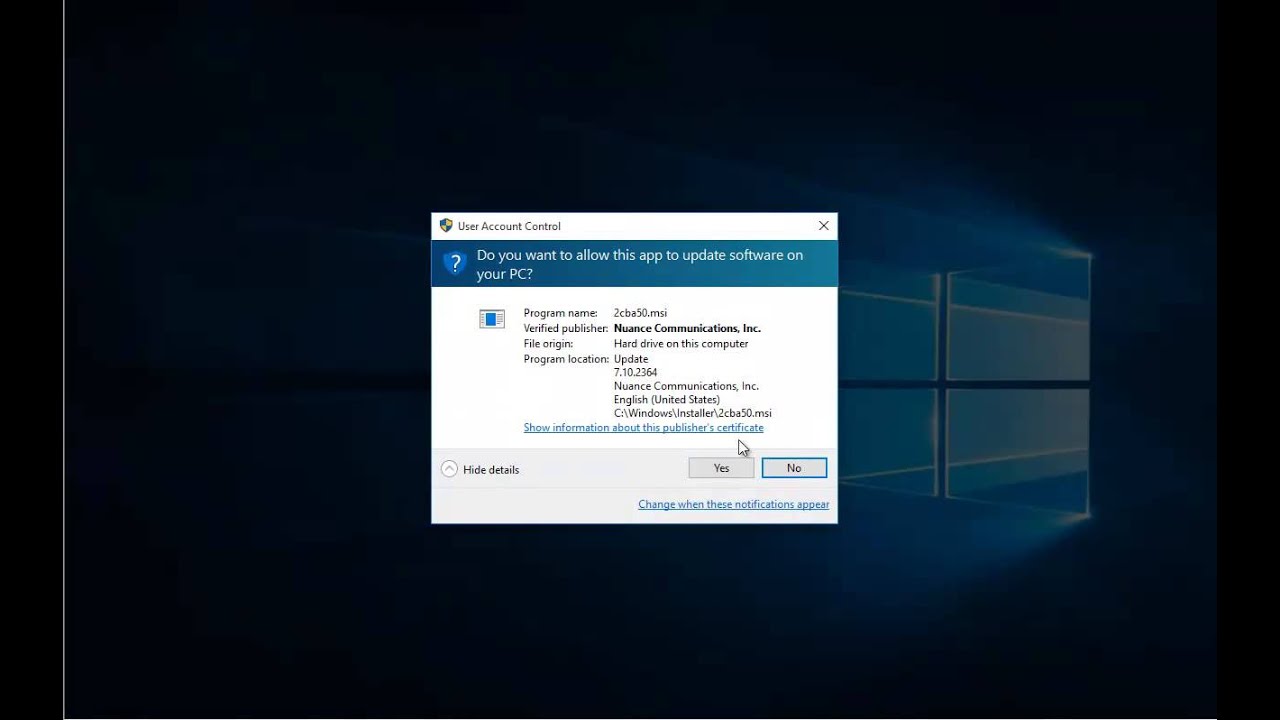Open the publisher's certificate information link
The image size is (1280, 720).
point(643,428)
